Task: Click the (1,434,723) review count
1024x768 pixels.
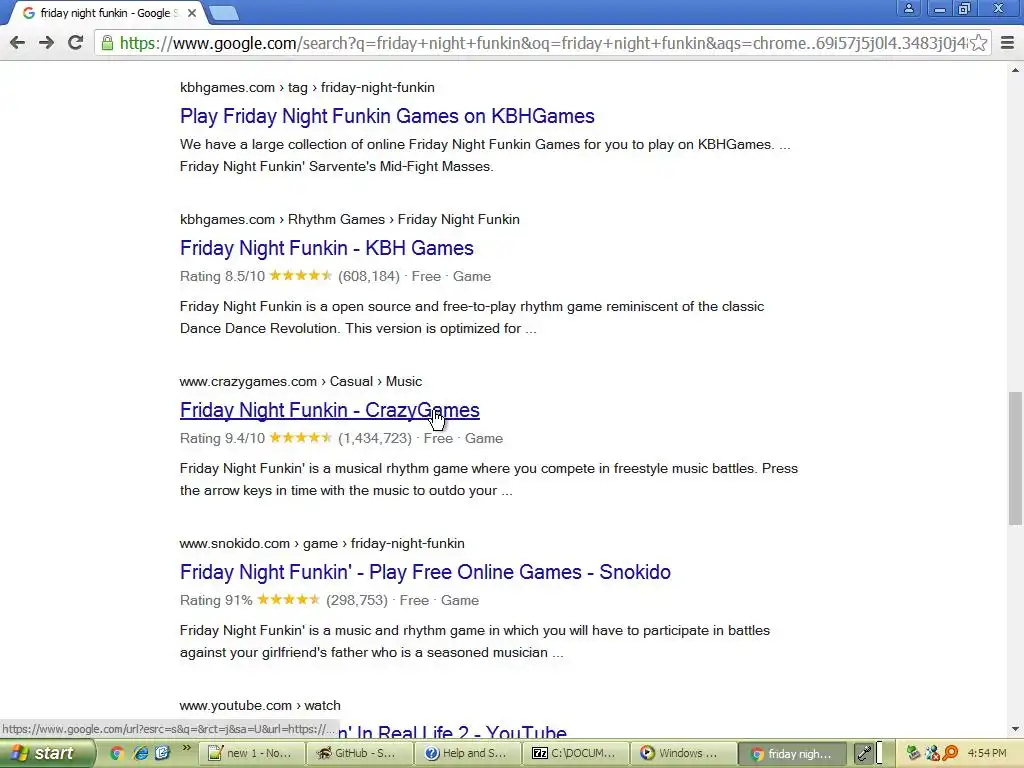Action: [375, 438]
